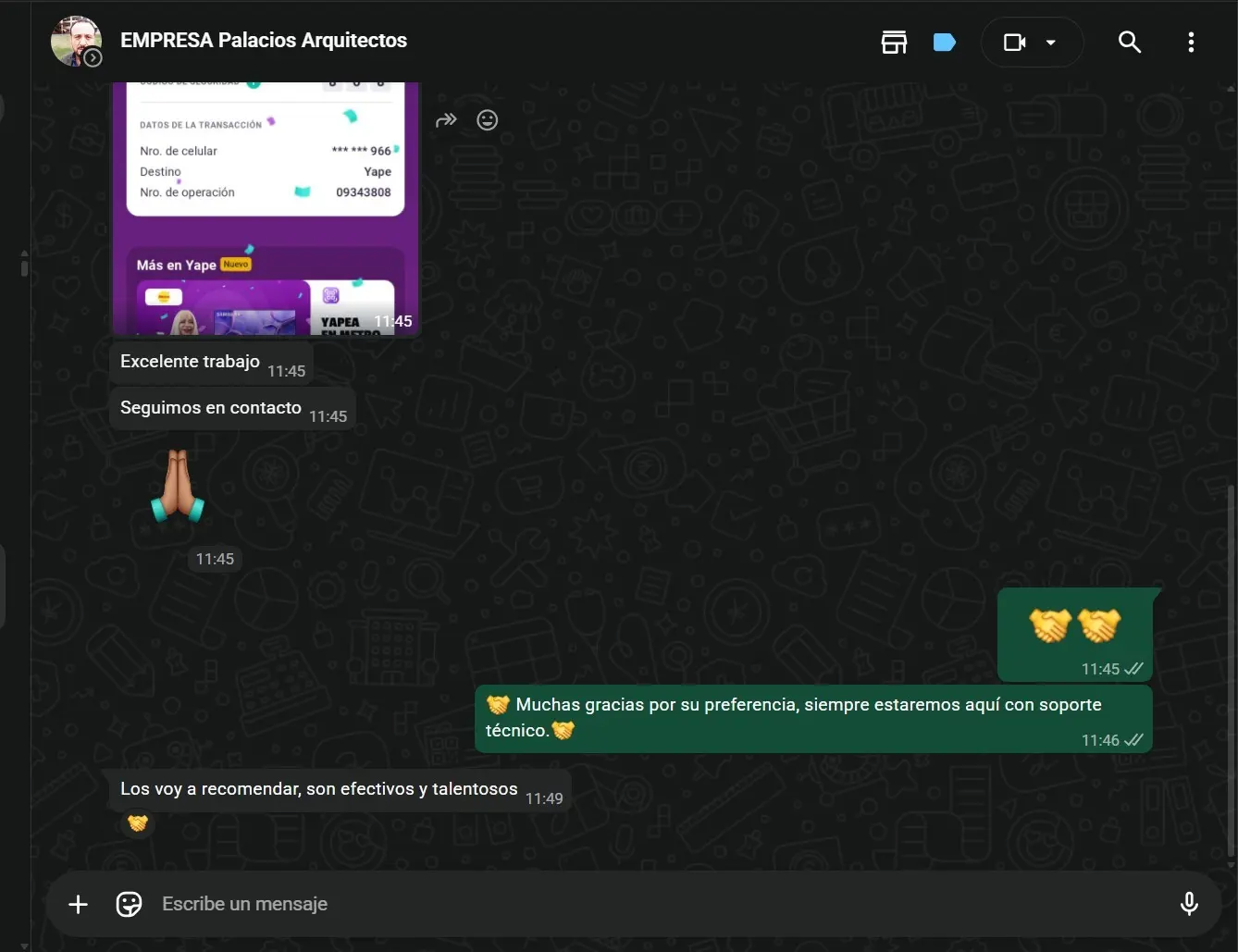This screenshot has width=1238, height=952.
Task: Open the Yape transaction receipt image
Action: (266, 208)
